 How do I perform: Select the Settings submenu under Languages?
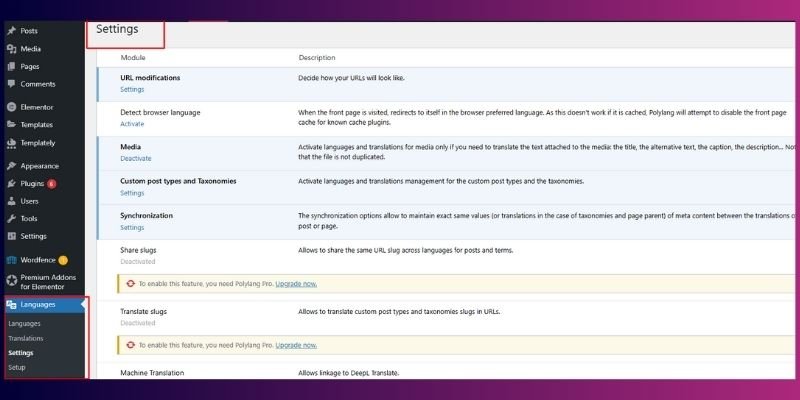pyautogui.click(x=20, y=353)
